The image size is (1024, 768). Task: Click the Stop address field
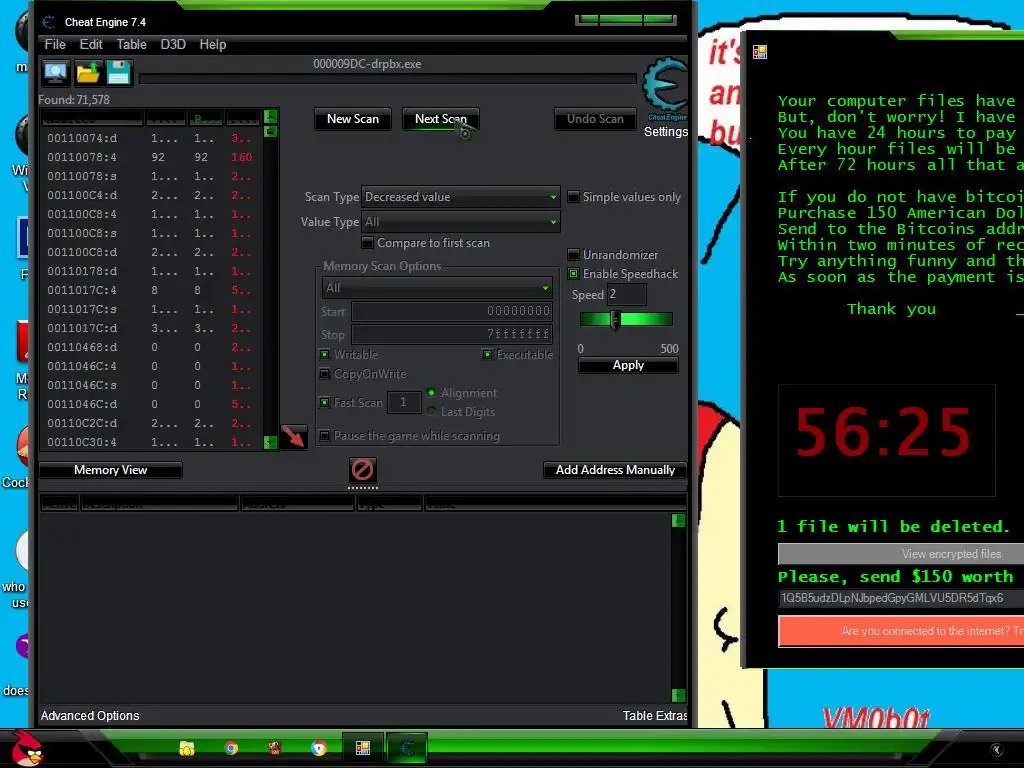(452, 334)
